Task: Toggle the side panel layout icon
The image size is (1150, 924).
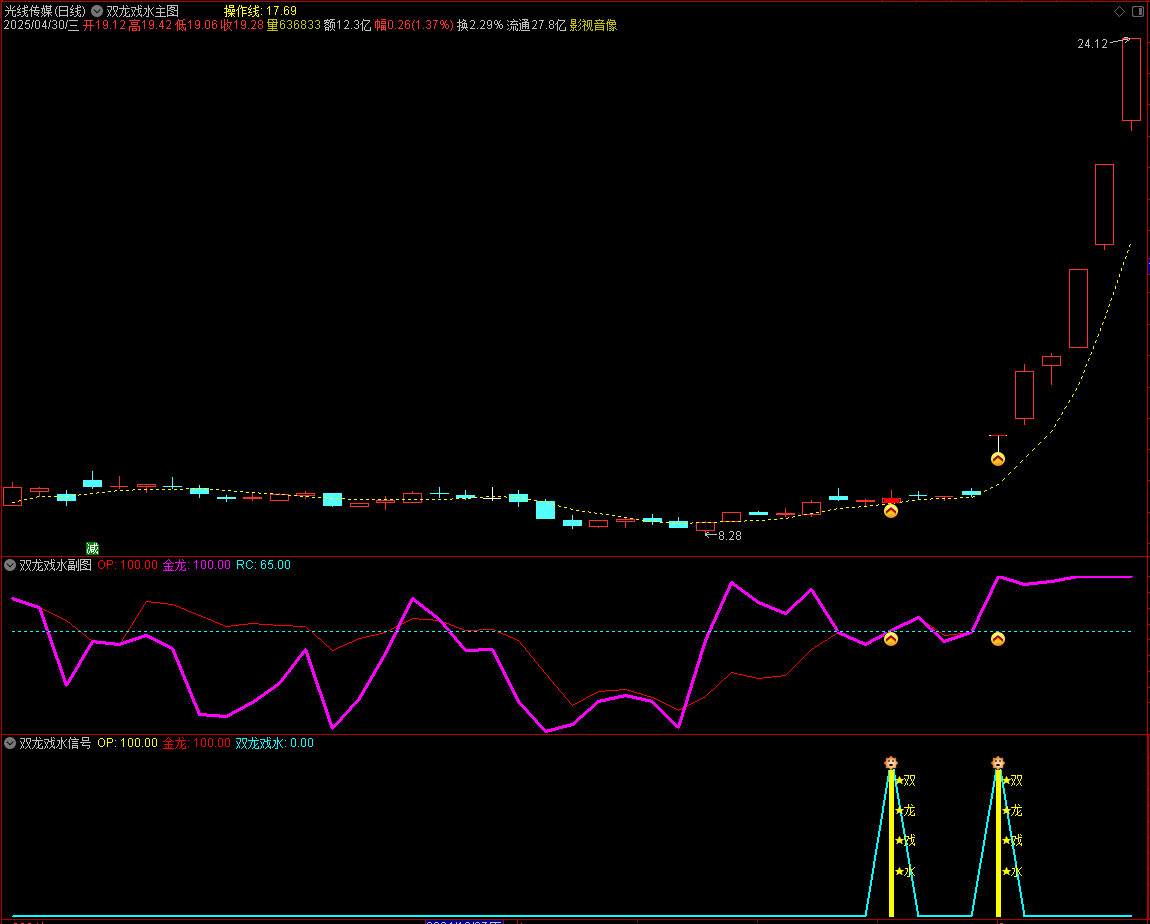Action: [x=1138, y=11]
